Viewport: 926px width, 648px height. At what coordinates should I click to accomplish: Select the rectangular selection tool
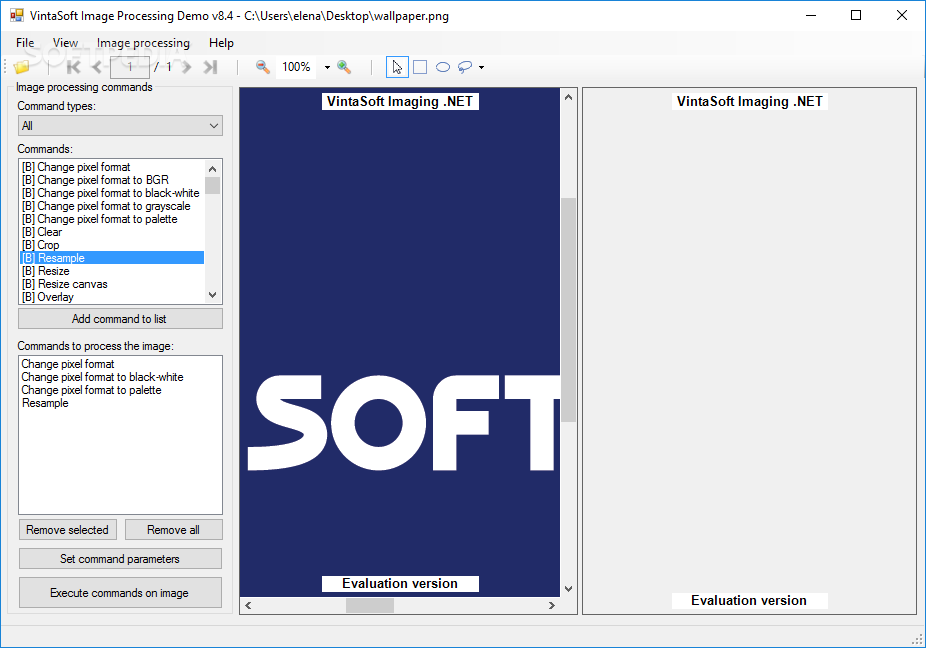coord(420,67)
